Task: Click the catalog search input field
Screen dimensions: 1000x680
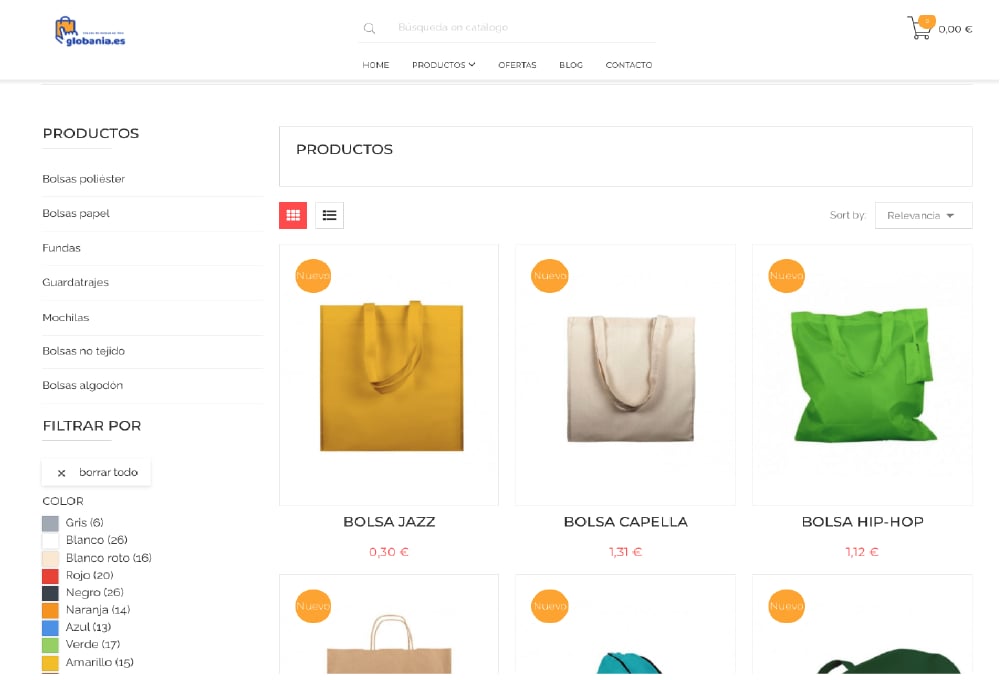Action: 520,28
